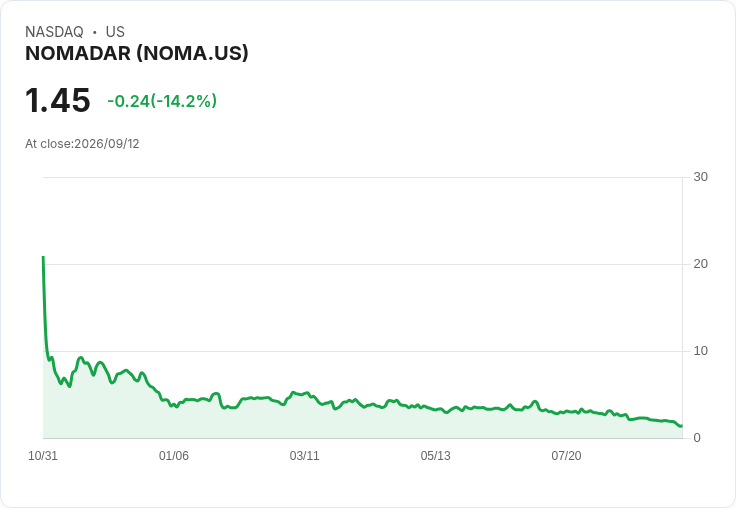Viewport: 736px width, 508px height.
Task: Click the chart's initial peak near 20
Action: pos(43,257)
